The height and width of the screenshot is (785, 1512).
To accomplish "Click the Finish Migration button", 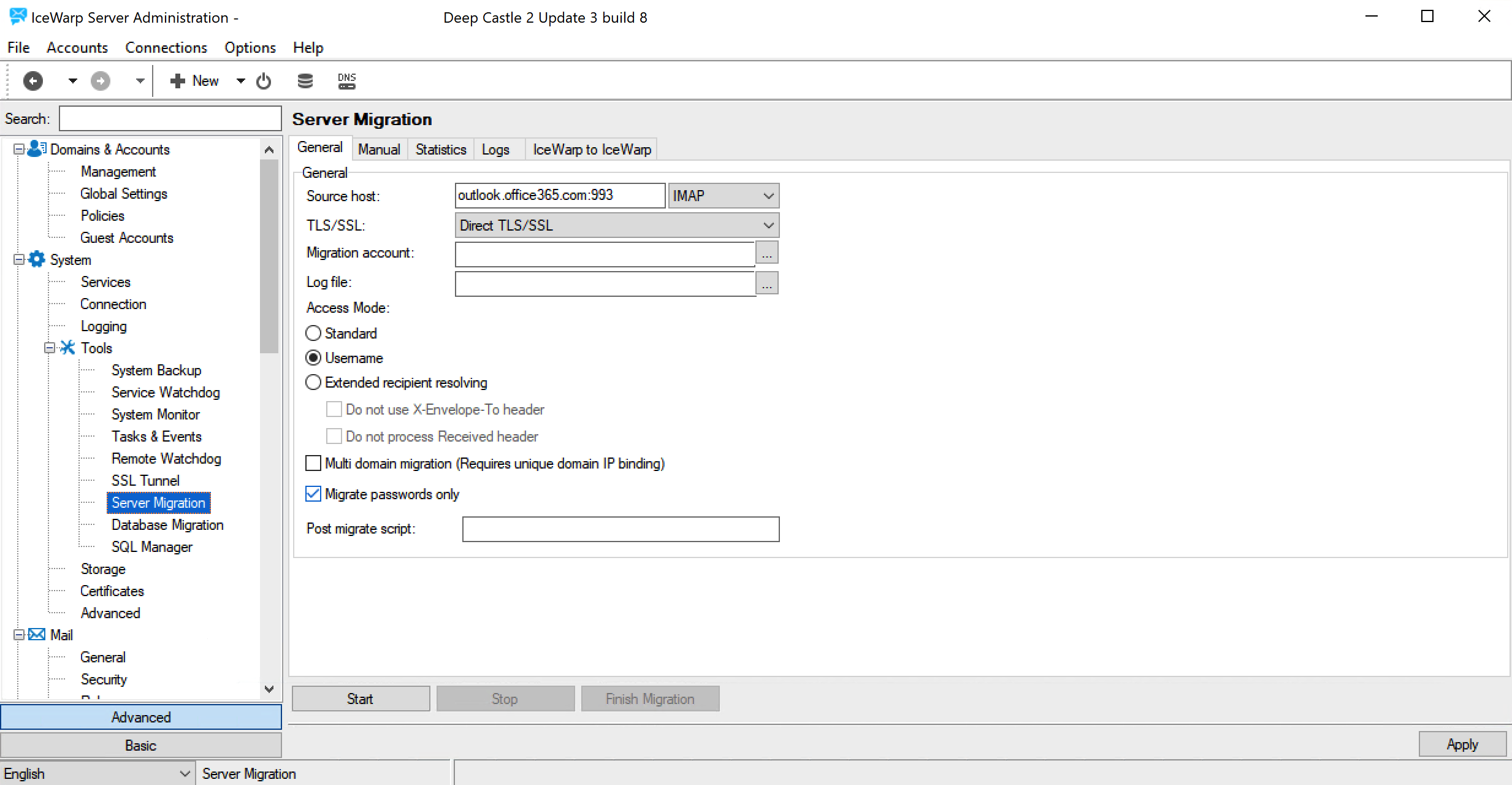I will click(650, 699).
